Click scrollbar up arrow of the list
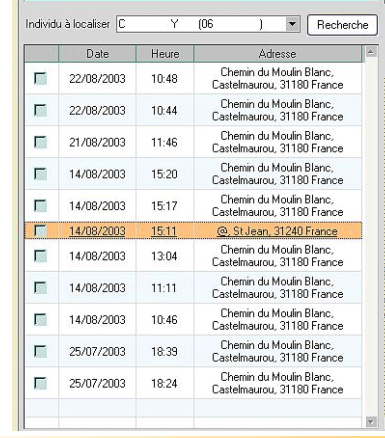Viewport: 385px width, 438px height. tap(371, 52)
